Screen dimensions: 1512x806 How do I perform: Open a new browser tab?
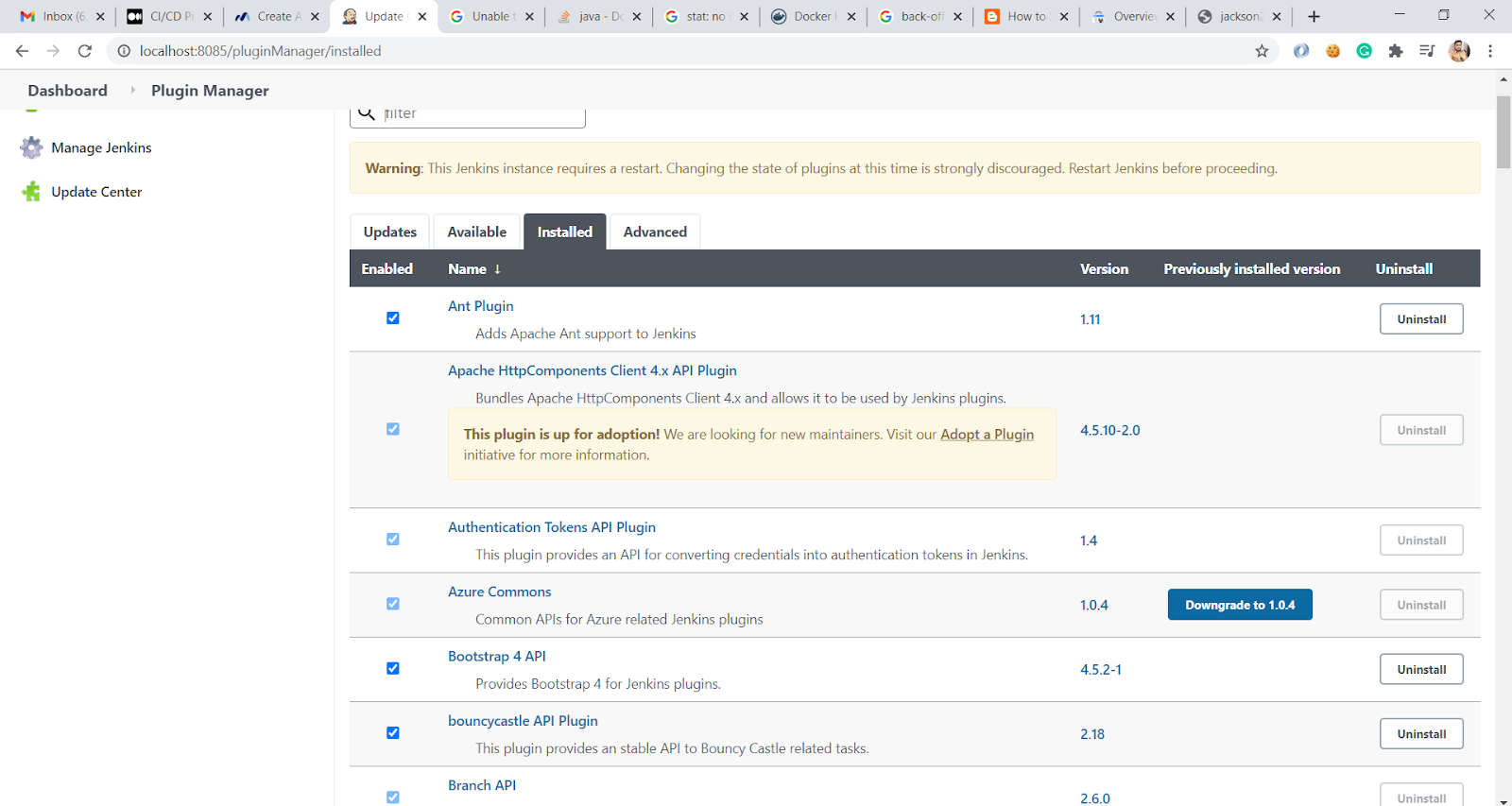tap(1314, 16)
